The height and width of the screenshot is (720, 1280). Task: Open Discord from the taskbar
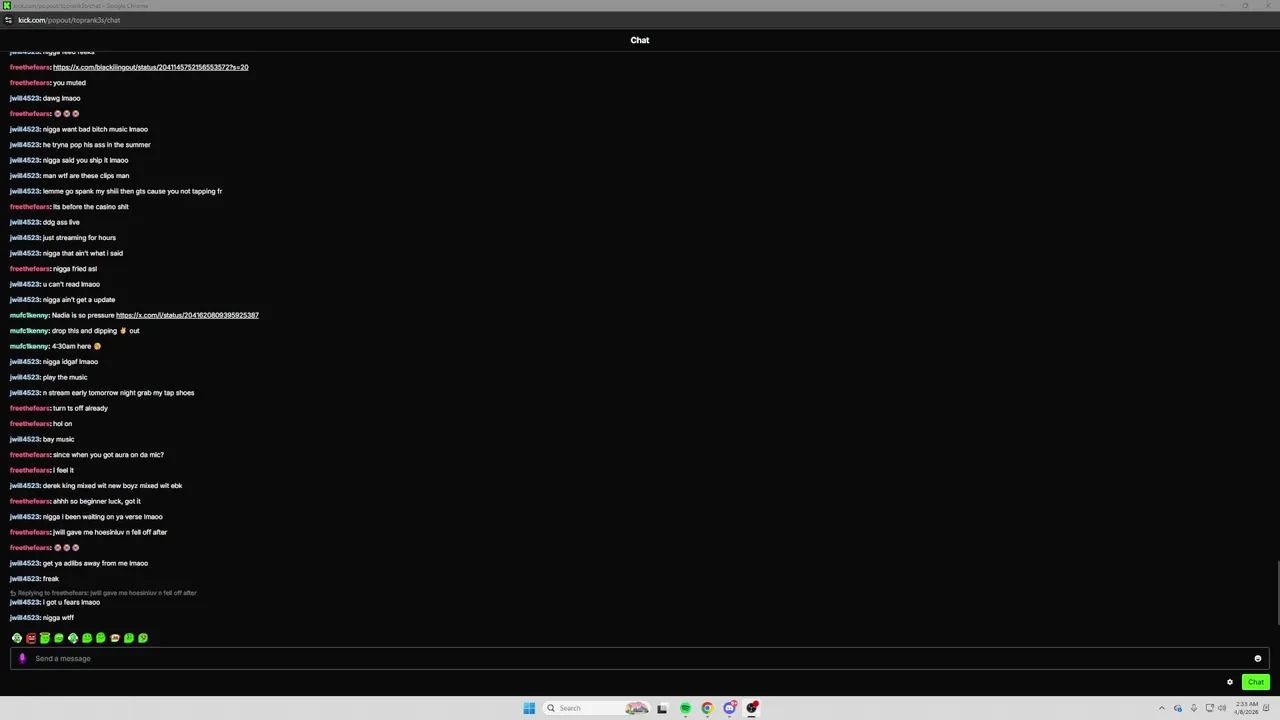(730, 708)
